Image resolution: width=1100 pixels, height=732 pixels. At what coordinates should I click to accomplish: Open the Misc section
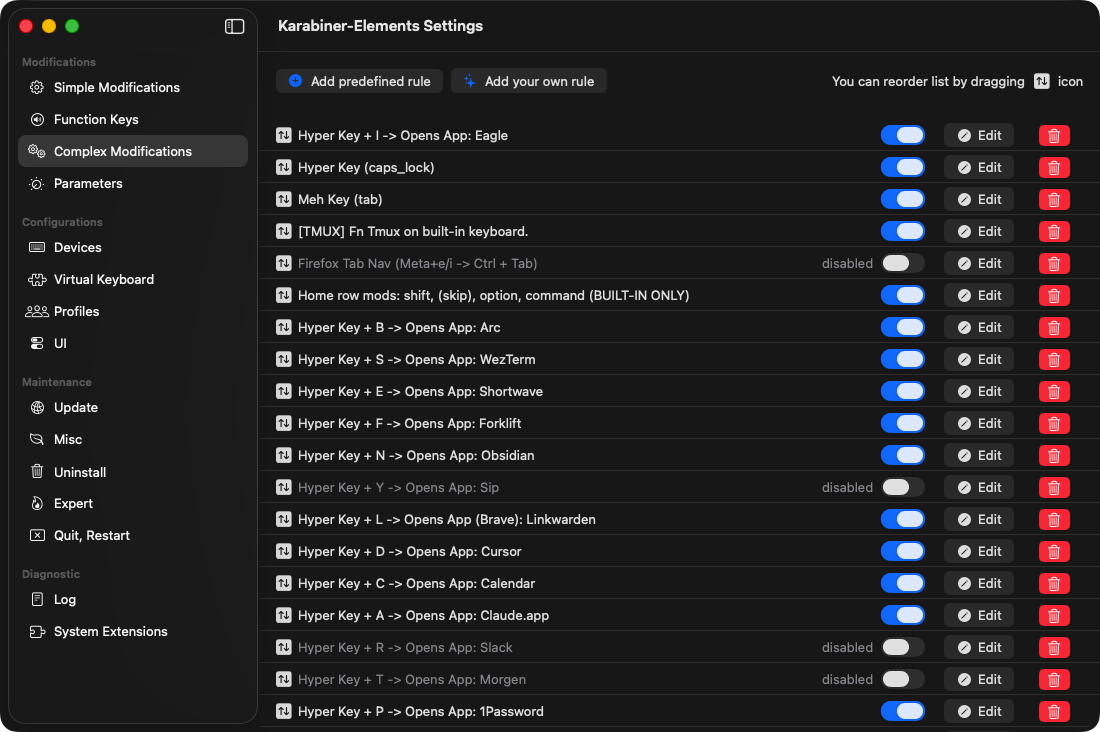pyautogui.click(x=133, y=439)
